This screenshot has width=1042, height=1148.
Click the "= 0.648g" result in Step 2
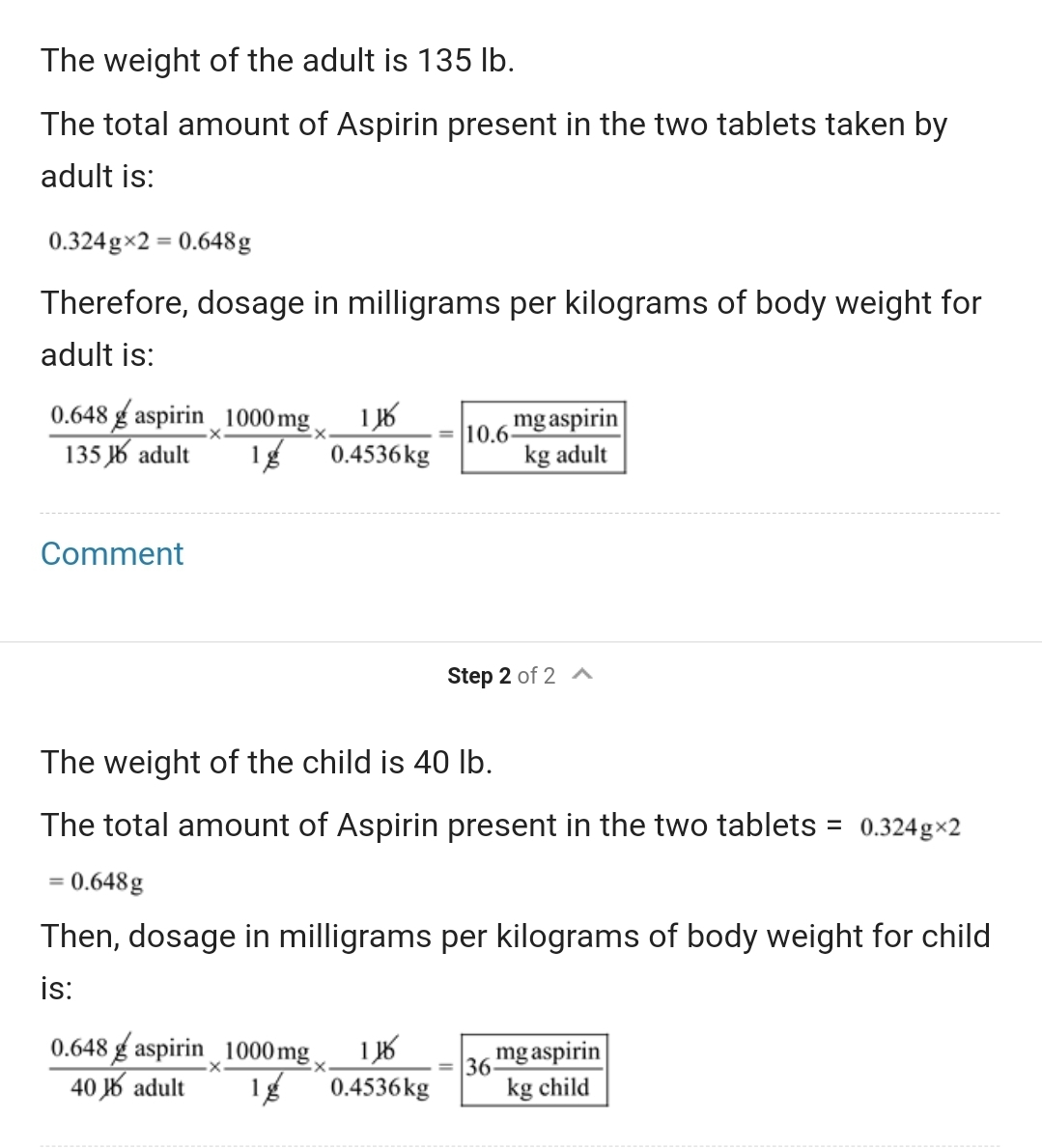pyautogui.click(x=96, y=882)
